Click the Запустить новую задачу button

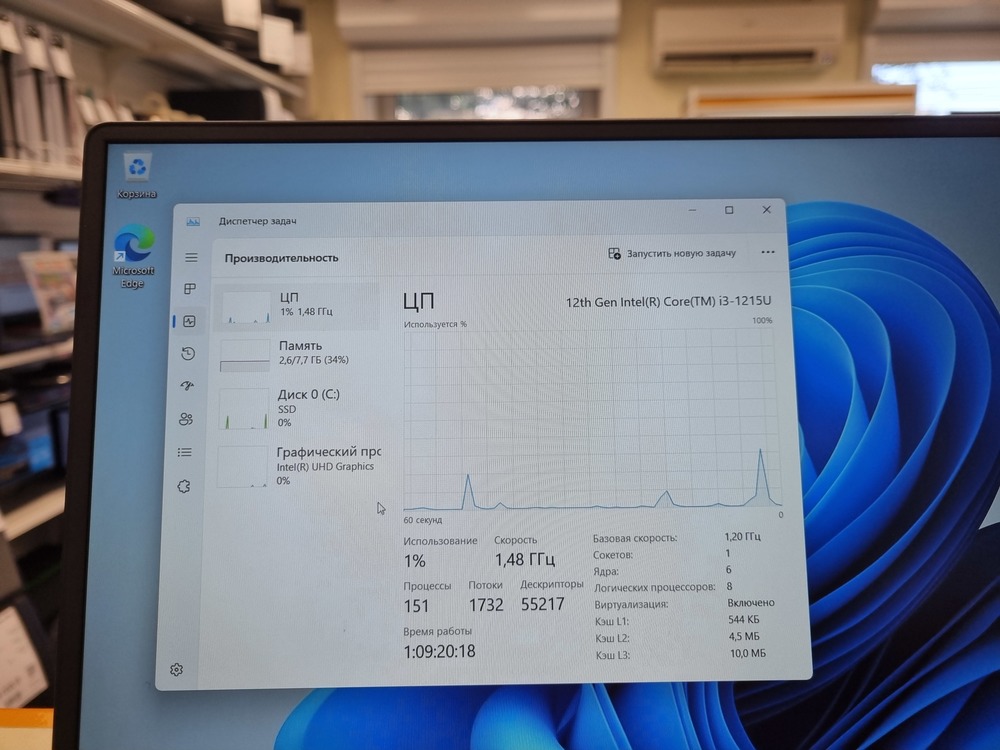tap(680, 253)
